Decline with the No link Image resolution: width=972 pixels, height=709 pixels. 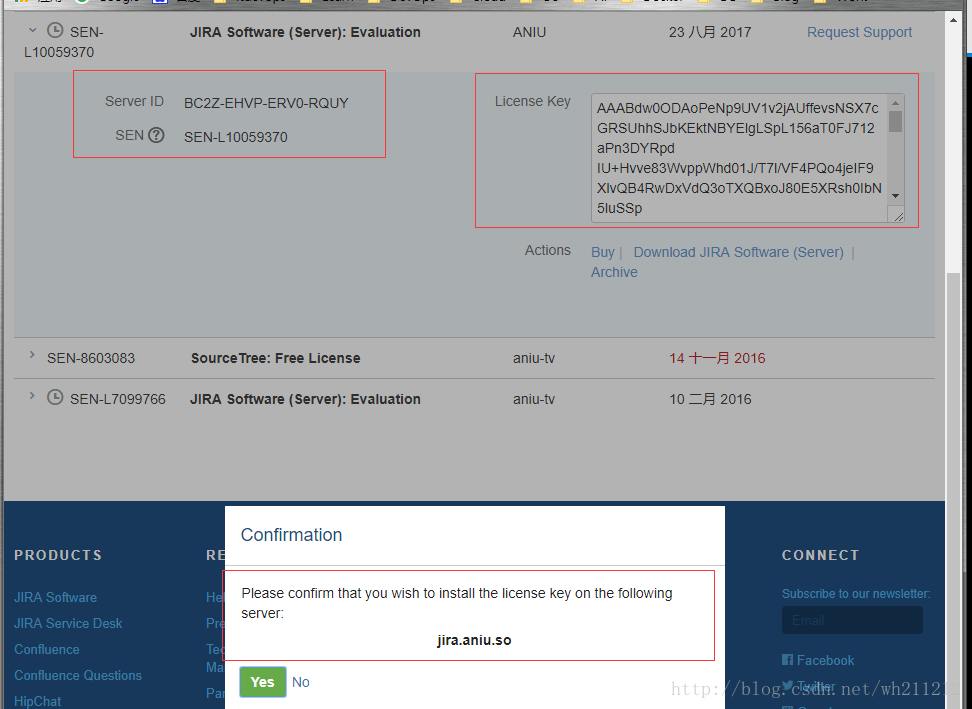tap(301, 682)
